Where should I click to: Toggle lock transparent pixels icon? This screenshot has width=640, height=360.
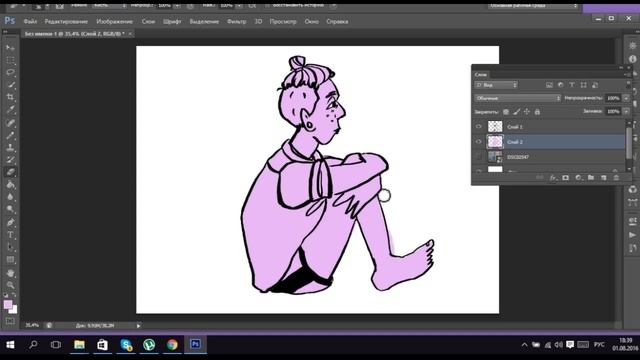pyautogui.click(x=506, y=111)
